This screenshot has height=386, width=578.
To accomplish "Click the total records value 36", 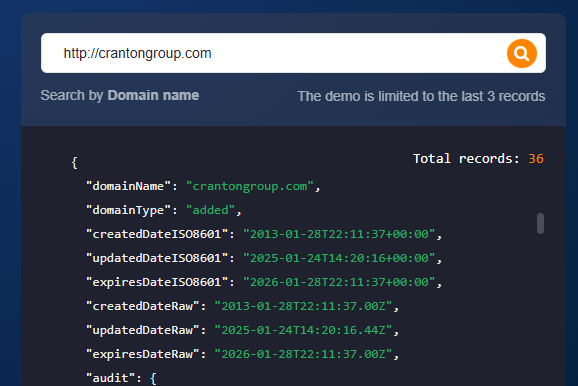I will tap(536, 159).
